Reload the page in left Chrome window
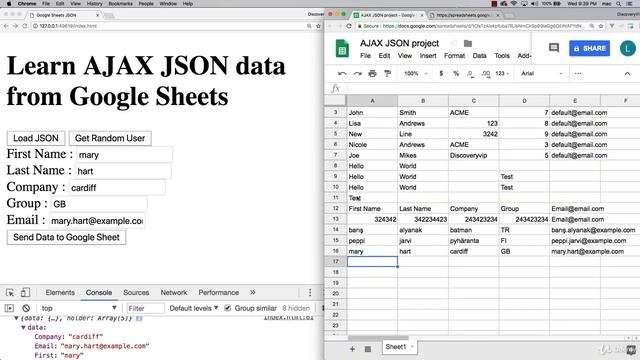Viewport: 640px width, 360px height. [24, 26]
